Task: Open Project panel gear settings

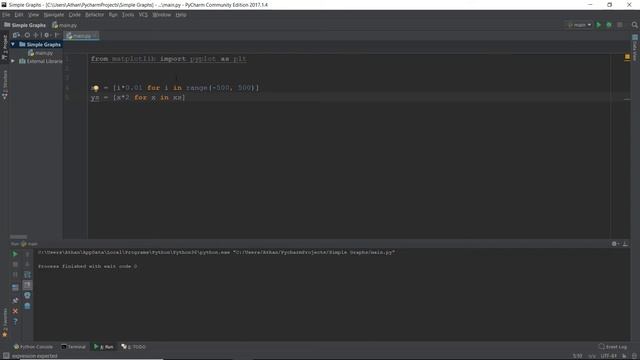Action: (x=47, y=36)
